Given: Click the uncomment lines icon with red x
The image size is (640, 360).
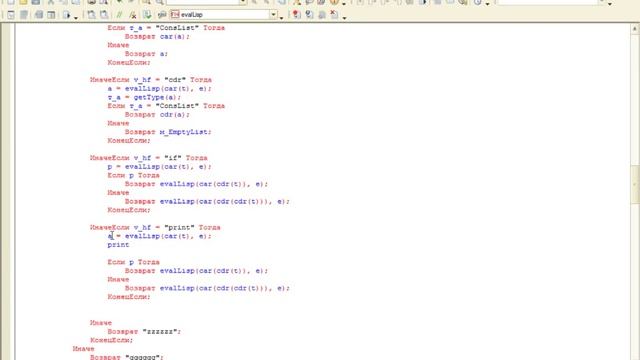Looking at the screenshot, I should pyautogui.click(x=132, y=15).
